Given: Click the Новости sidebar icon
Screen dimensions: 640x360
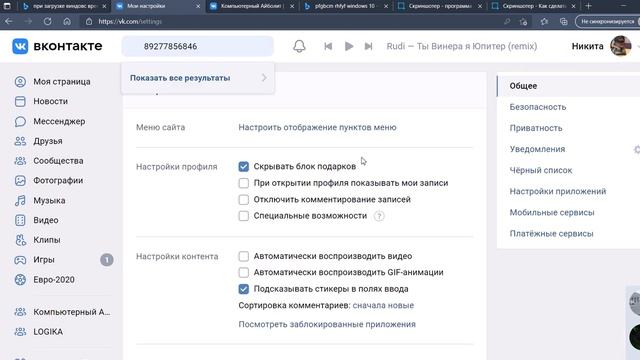Looking at the screenshot, I should pyautogui.click(x=20, y=101).
